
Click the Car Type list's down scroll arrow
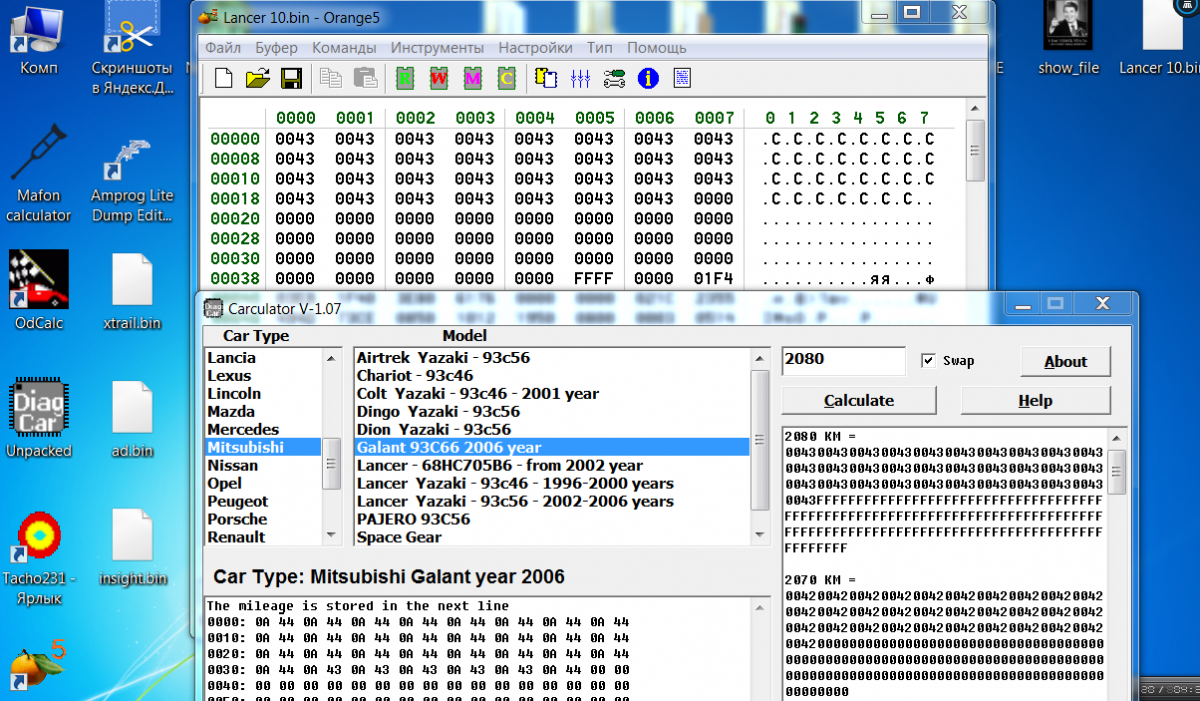coord(331,537)
